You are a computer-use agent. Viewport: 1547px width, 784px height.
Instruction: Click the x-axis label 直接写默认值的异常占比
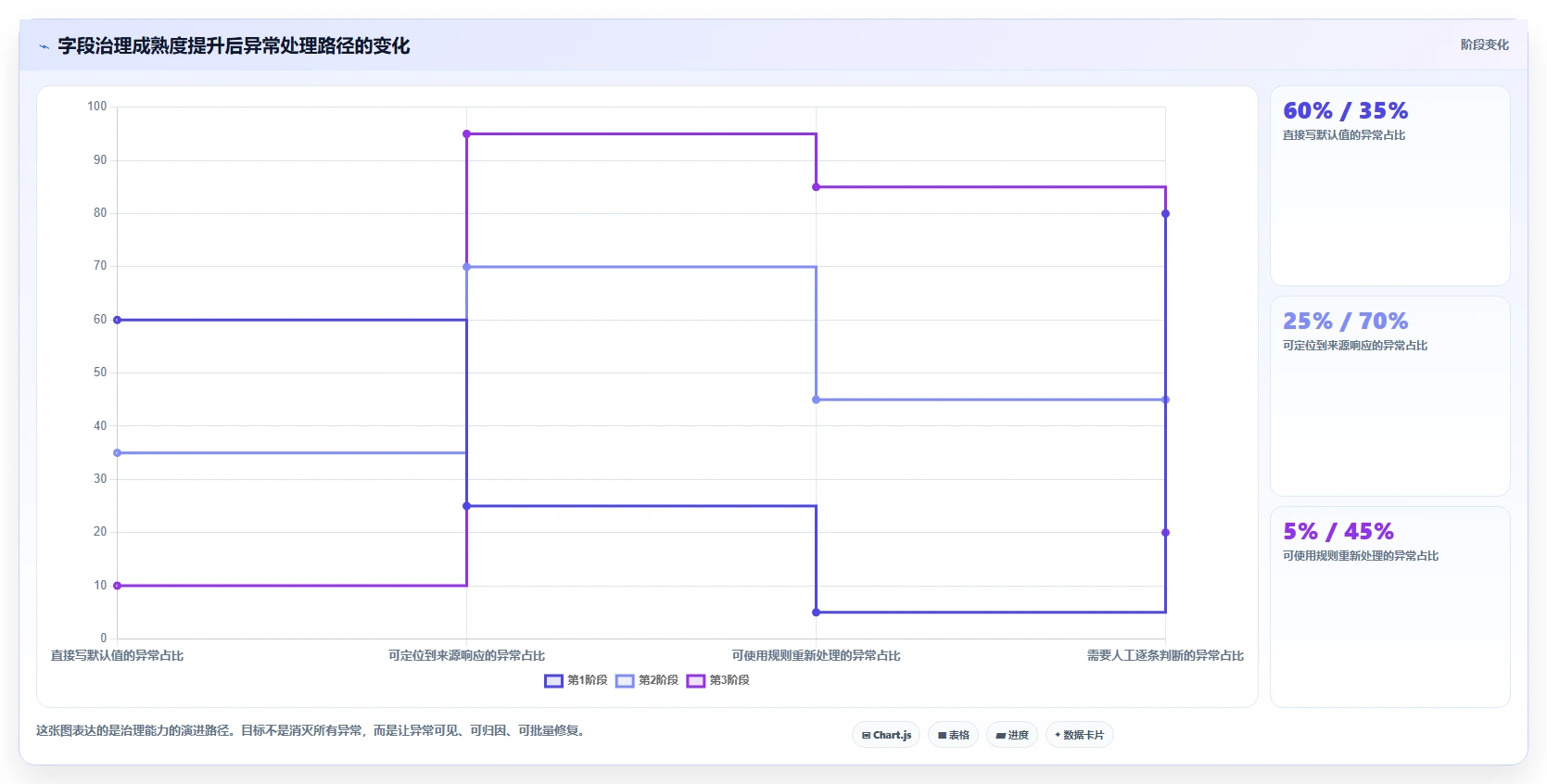[117, 655]
